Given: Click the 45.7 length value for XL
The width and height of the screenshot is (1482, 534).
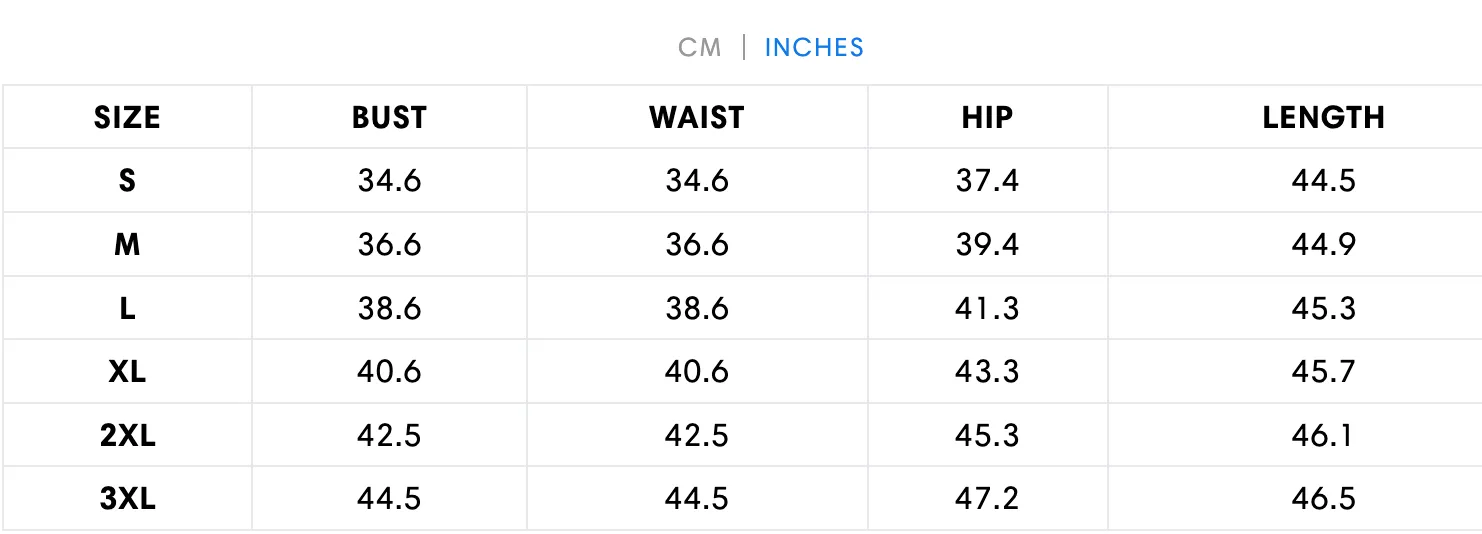Looking at the screenshot, I should coord(1323,371).
